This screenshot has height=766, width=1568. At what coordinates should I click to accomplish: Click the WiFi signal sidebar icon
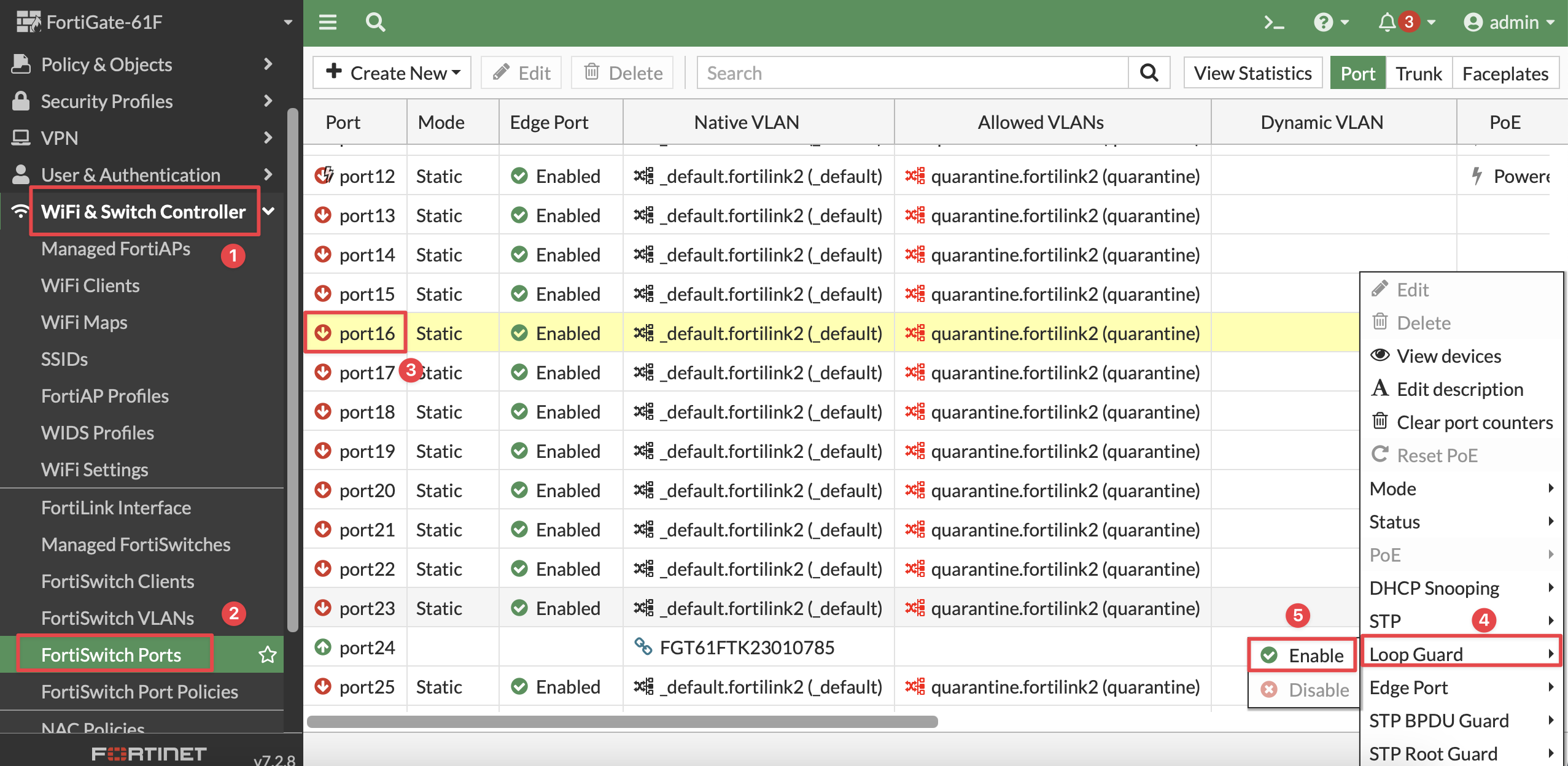(20, 211)
